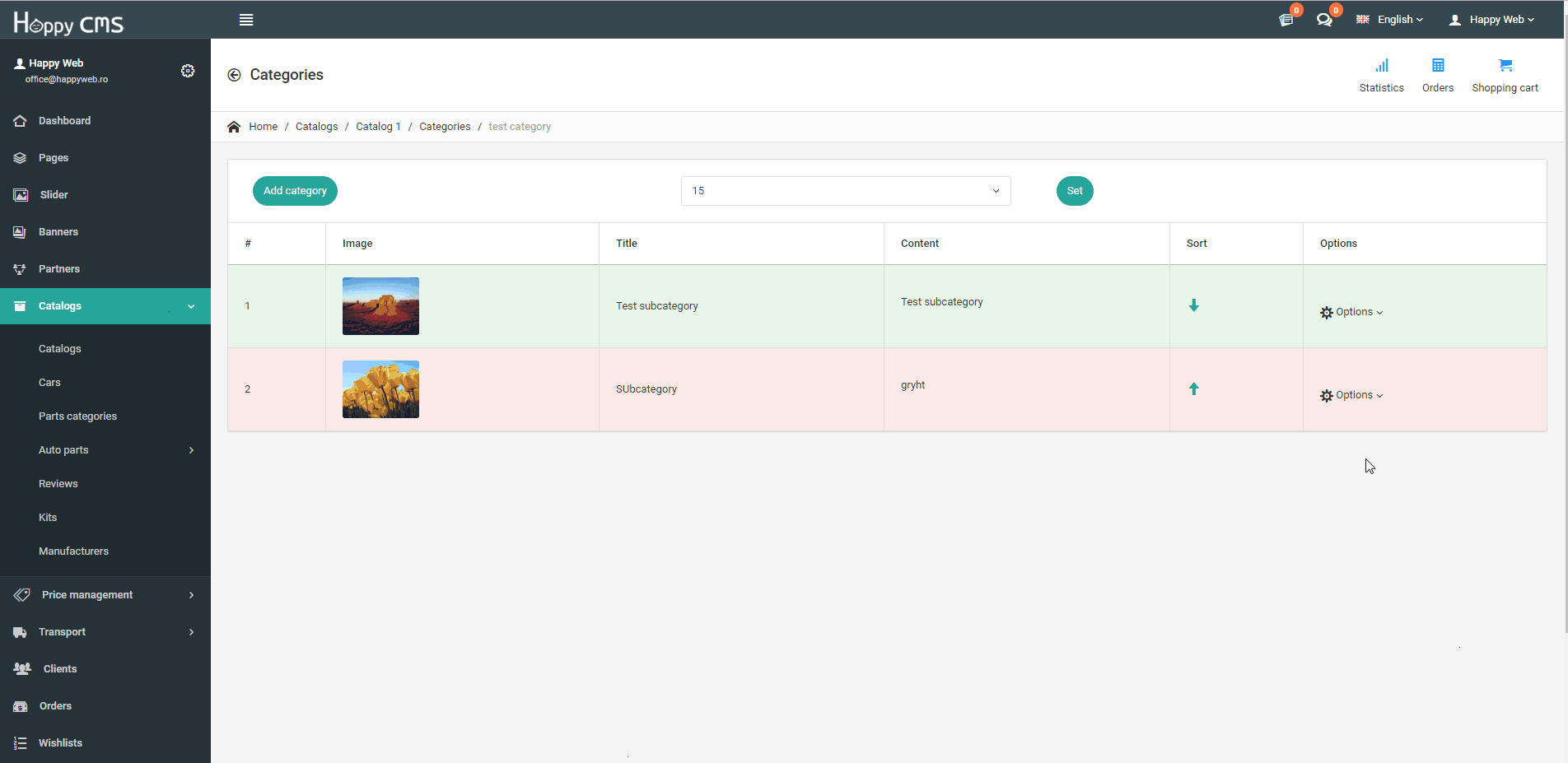Click the Partners icon in sidebar
1568x763 pixels.
pyautogui.click(x=20, y=269)
